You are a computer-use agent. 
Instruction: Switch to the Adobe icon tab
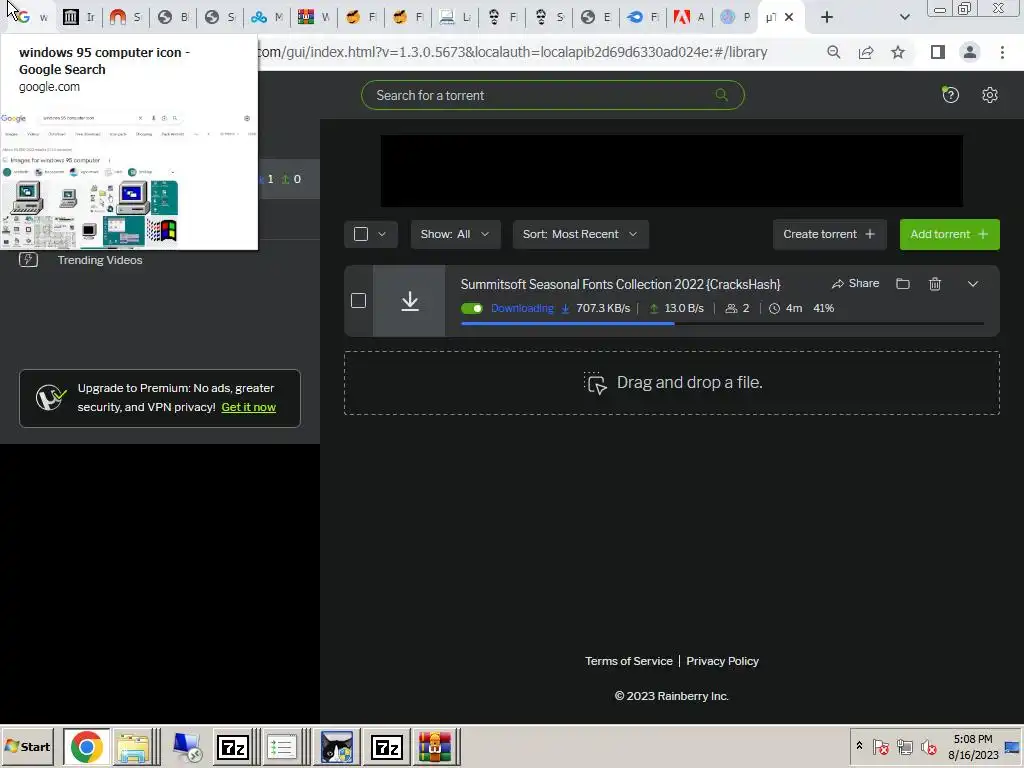click(689, 17)
